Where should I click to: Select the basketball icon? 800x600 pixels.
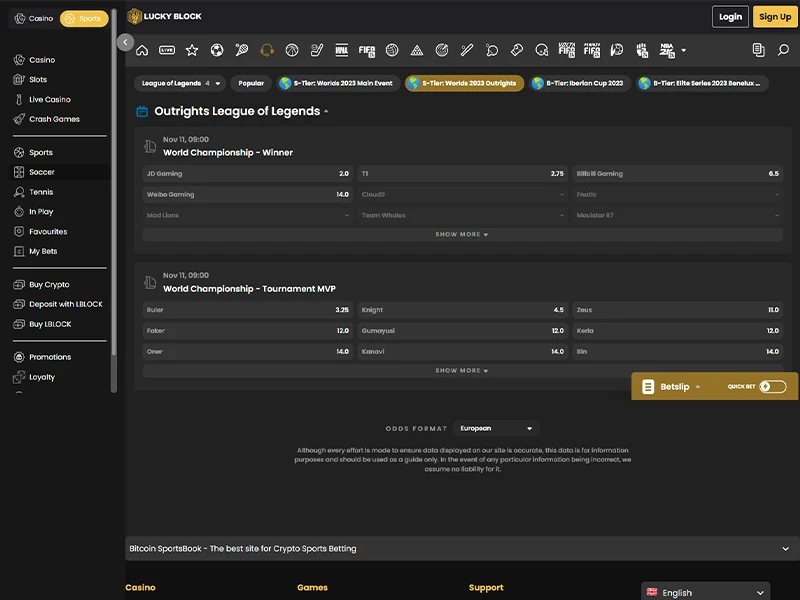(x=292, y=50)
